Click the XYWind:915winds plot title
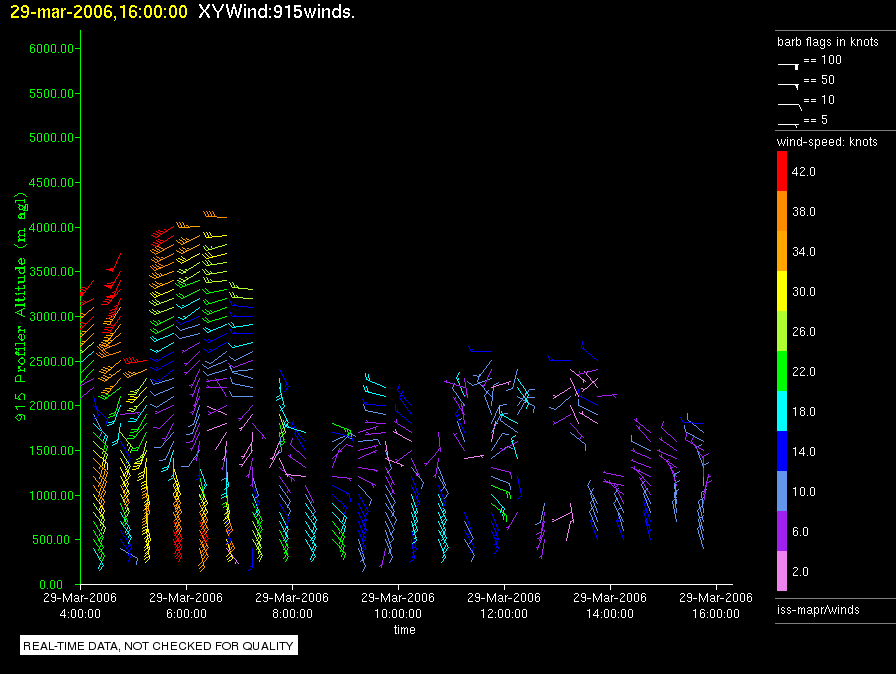 click(277, 12)
